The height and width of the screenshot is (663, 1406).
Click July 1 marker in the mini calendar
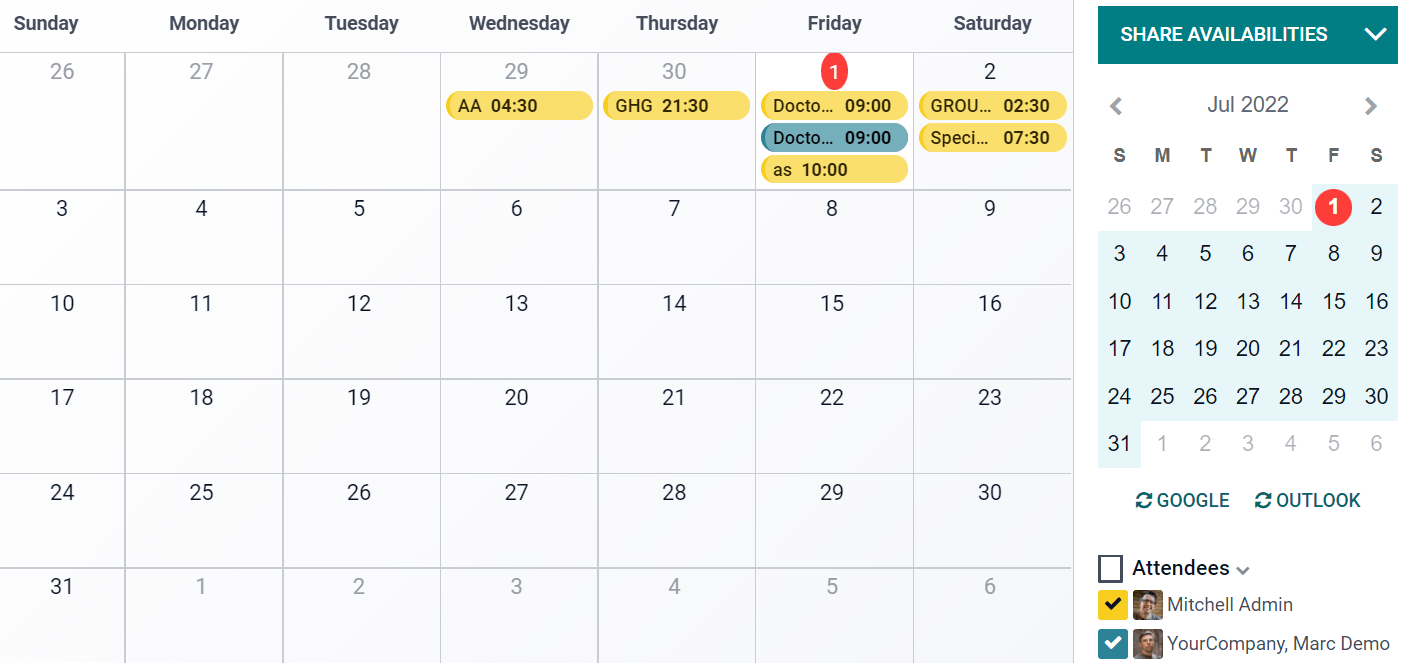pos(1333,206)
